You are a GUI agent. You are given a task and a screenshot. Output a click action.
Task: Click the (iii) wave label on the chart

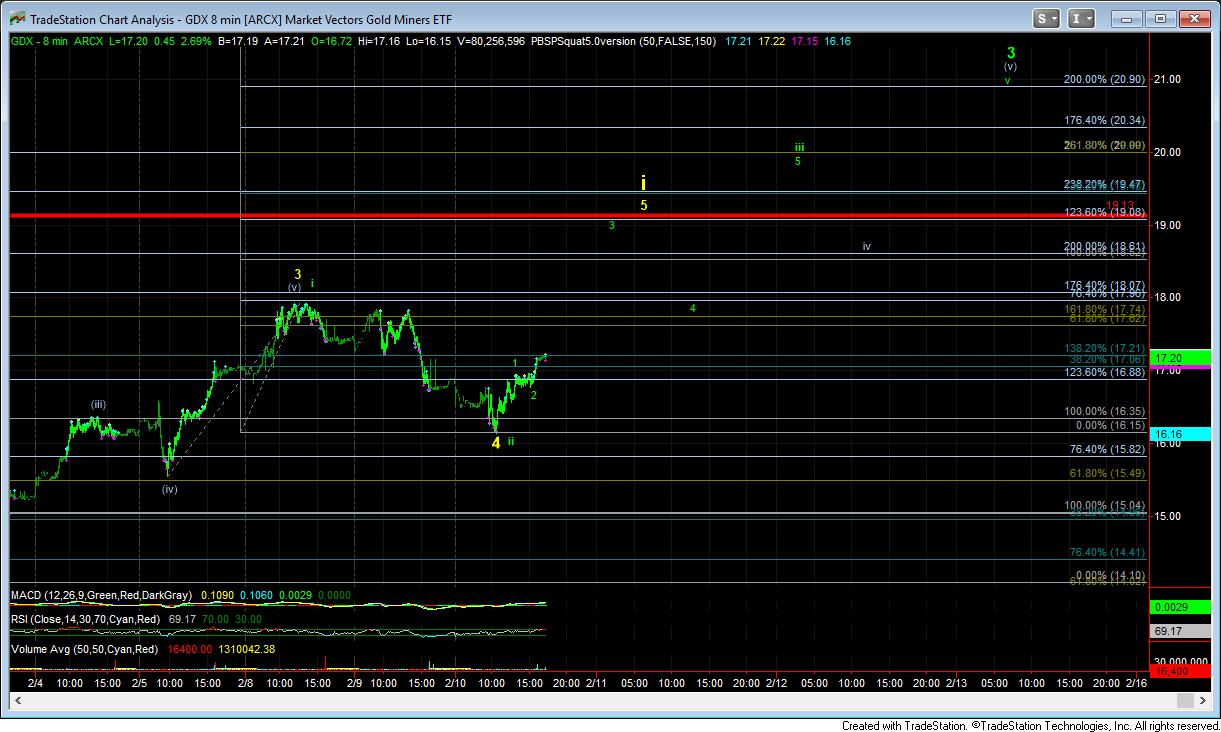click(98, 404)
